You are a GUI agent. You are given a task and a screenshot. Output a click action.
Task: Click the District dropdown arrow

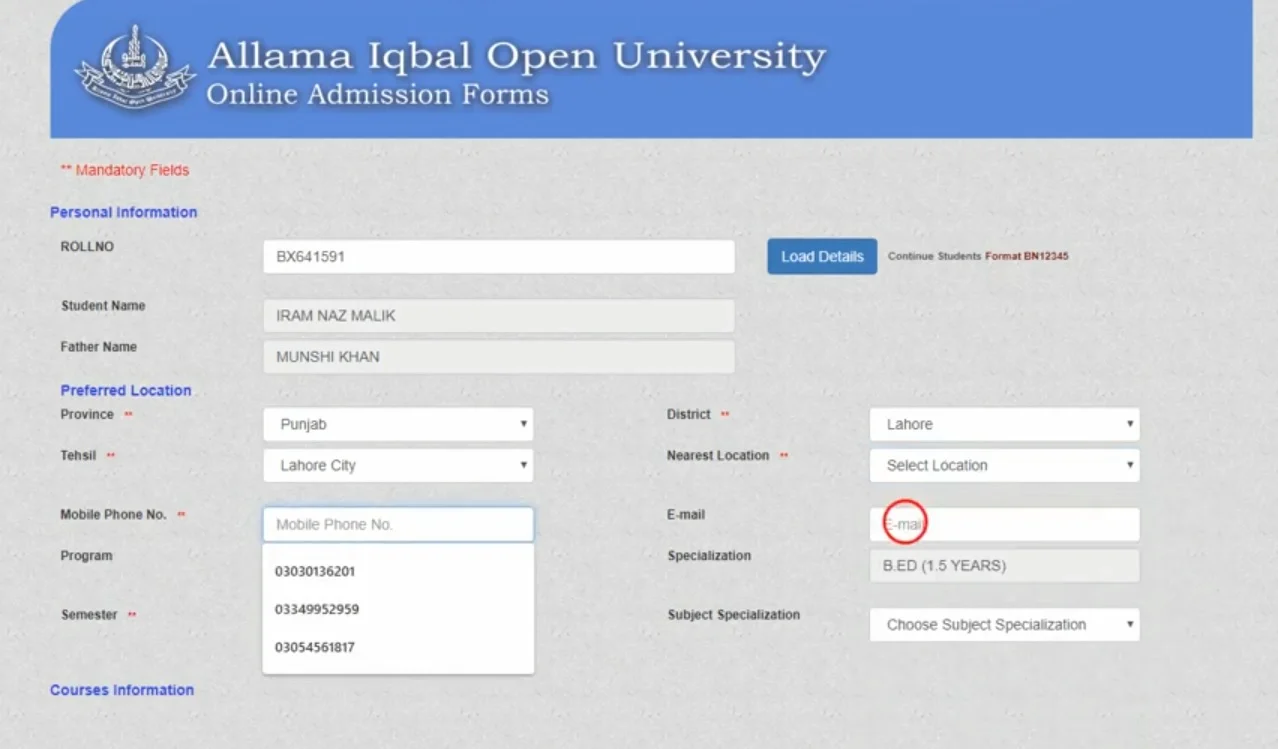tap(1129, 424)
